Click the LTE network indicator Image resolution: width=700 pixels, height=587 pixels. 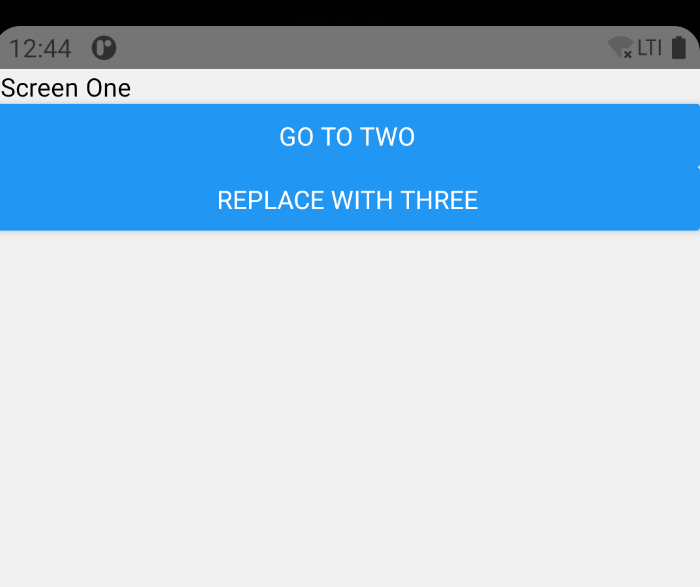(x=649, y=48)
